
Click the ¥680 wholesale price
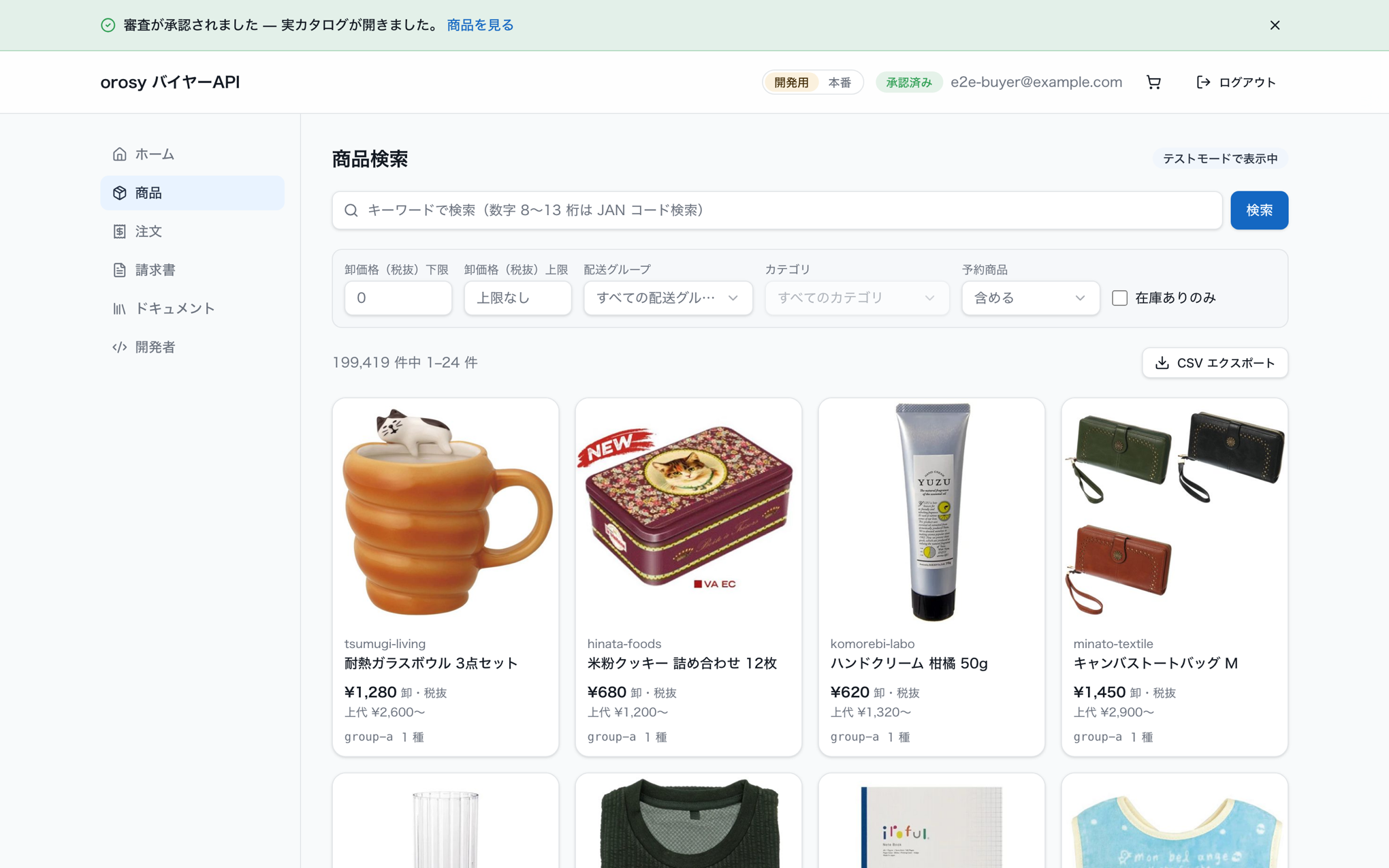click(607, 692)
